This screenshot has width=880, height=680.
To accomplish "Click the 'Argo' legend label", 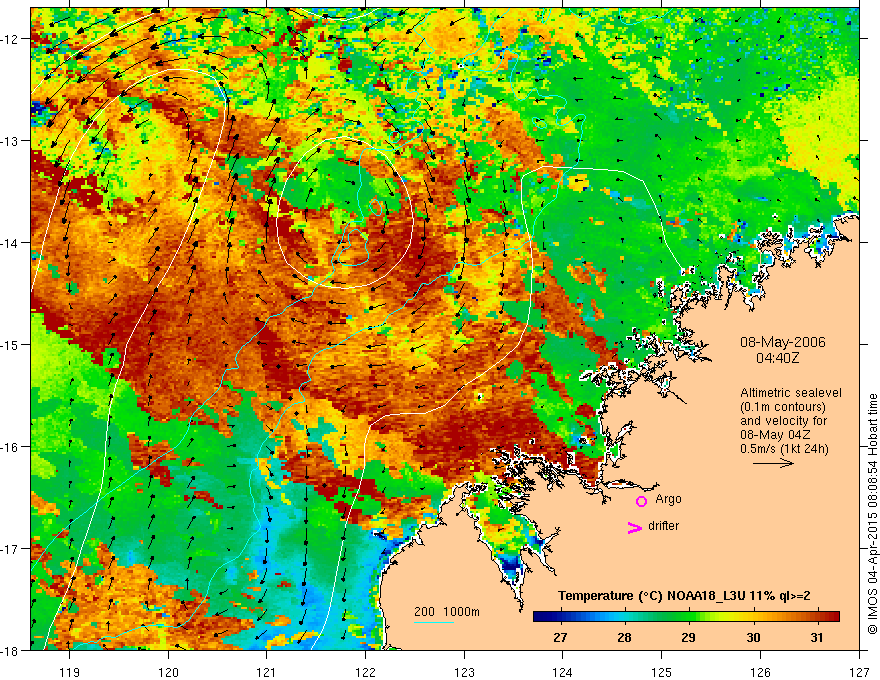I will pos(668,499).
